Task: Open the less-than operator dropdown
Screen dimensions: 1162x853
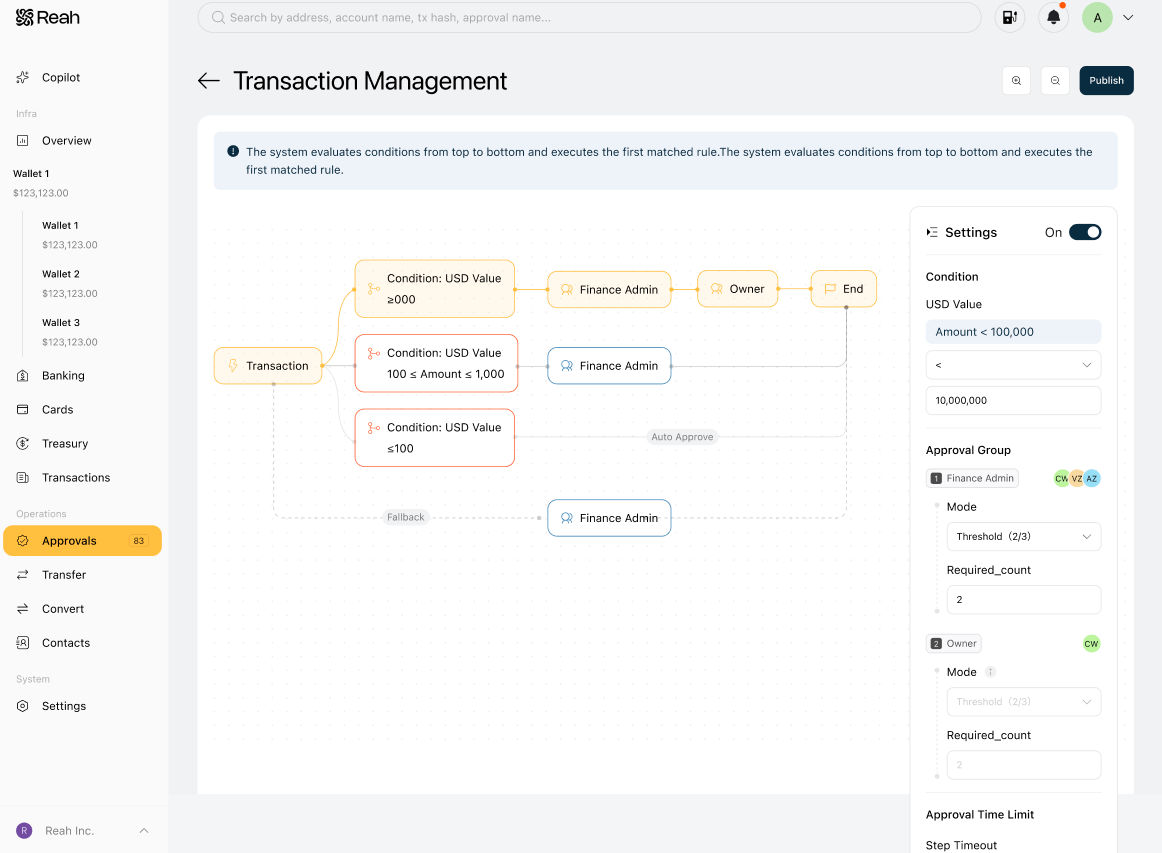Action: point(1013,365)
